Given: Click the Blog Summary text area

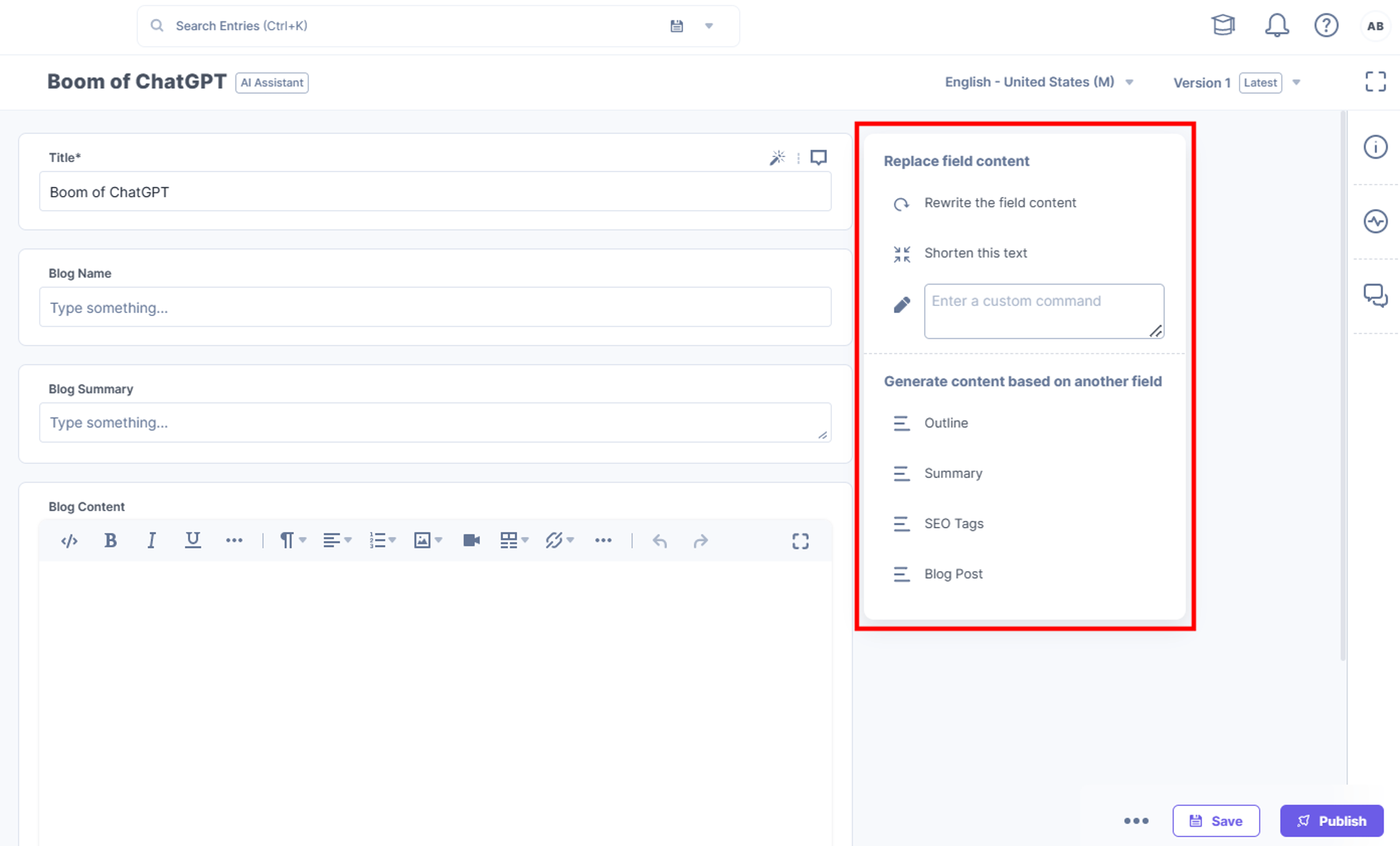Looking at the screenshot, I should (435, 423).
